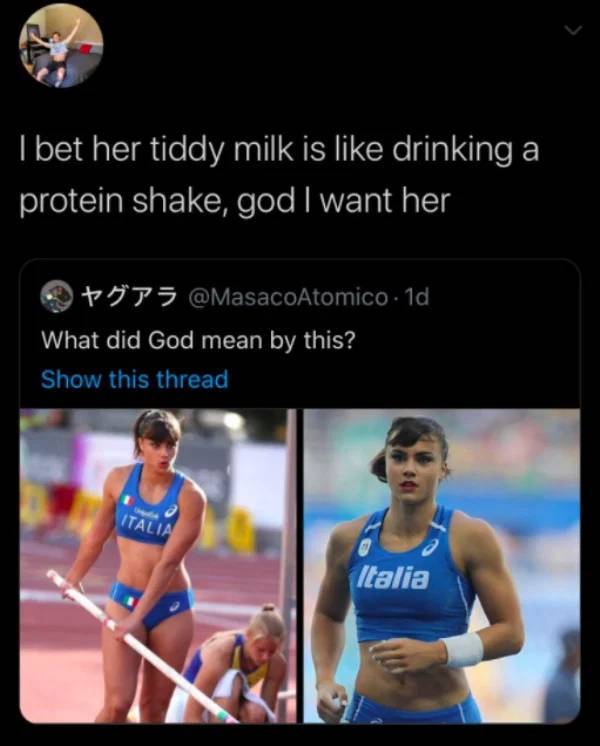Open the quoted user's small avatar
Image resolution: width=600 pixels, height=746 pixels.
55,298
